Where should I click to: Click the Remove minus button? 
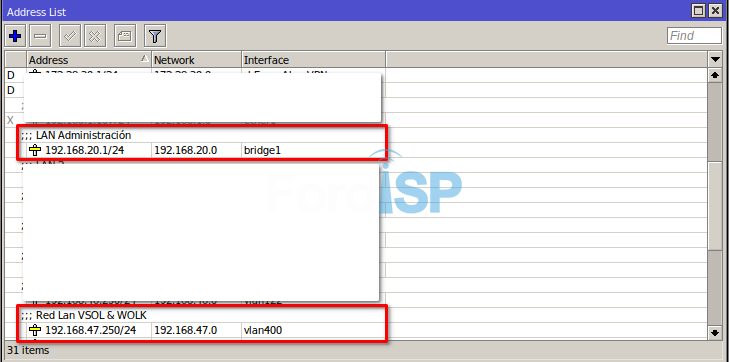pyautogui.click(x=40, y=36)
